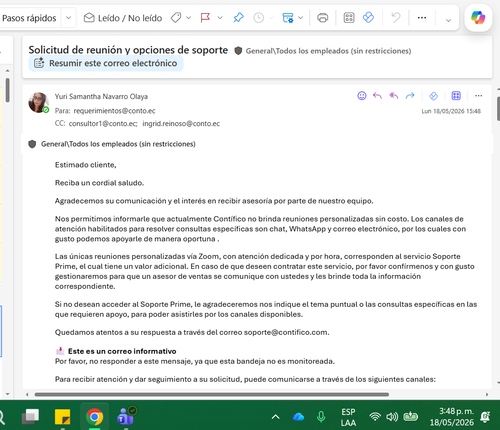Click sender name Yuri Samantha Navarro Olaya
This screenshot has width=500, height=430.
click(x=101, y=97)
